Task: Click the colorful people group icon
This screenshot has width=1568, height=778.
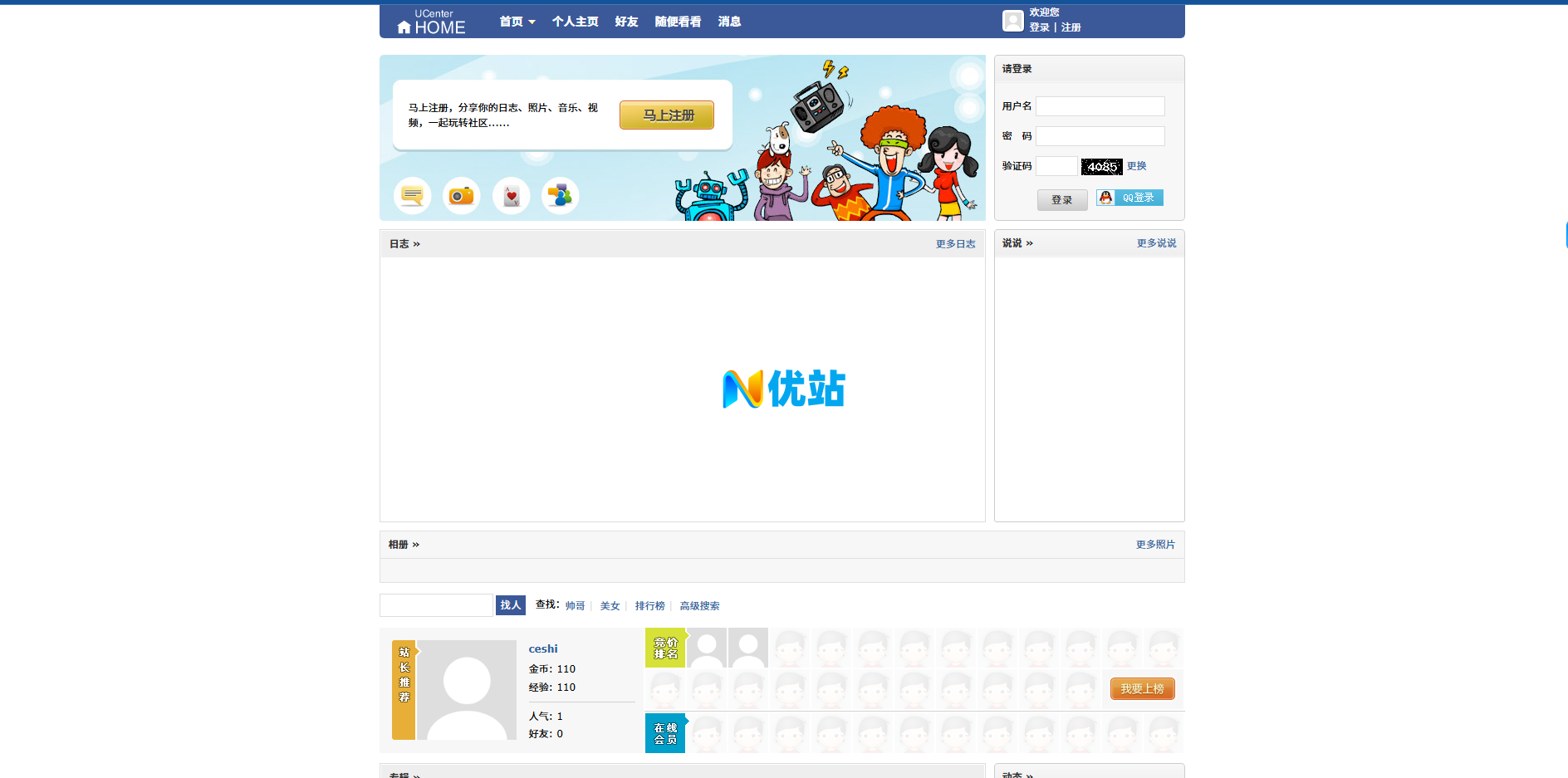Action: (x=560, y=196)
